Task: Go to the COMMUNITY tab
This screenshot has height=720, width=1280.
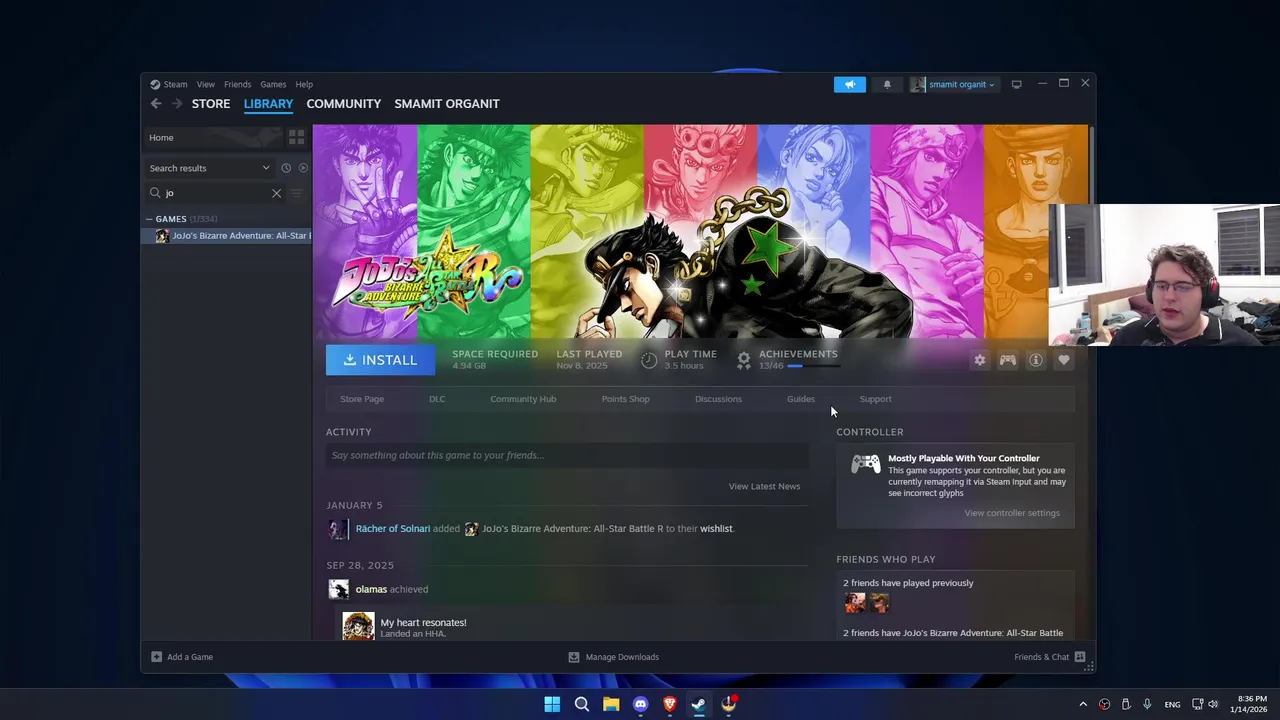Action: (343, 104)
